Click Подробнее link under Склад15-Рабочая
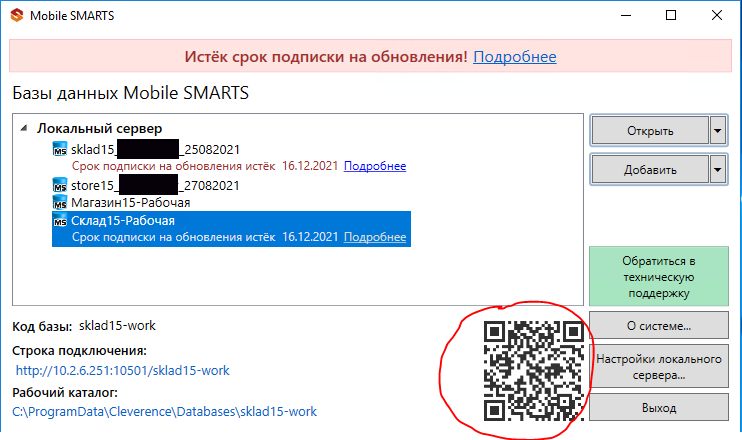 [x=375, y=237]
